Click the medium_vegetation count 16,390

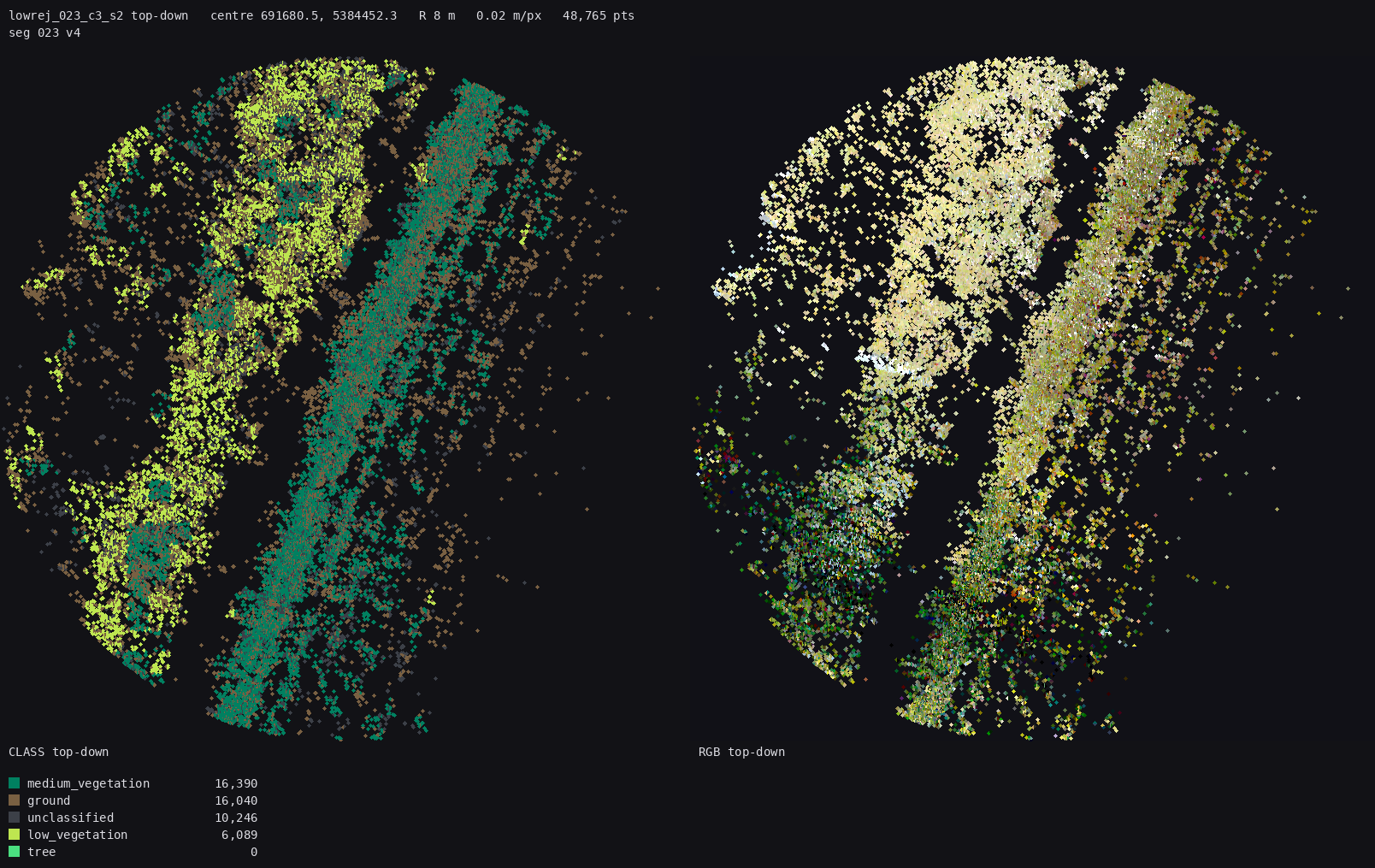[236, 783]
